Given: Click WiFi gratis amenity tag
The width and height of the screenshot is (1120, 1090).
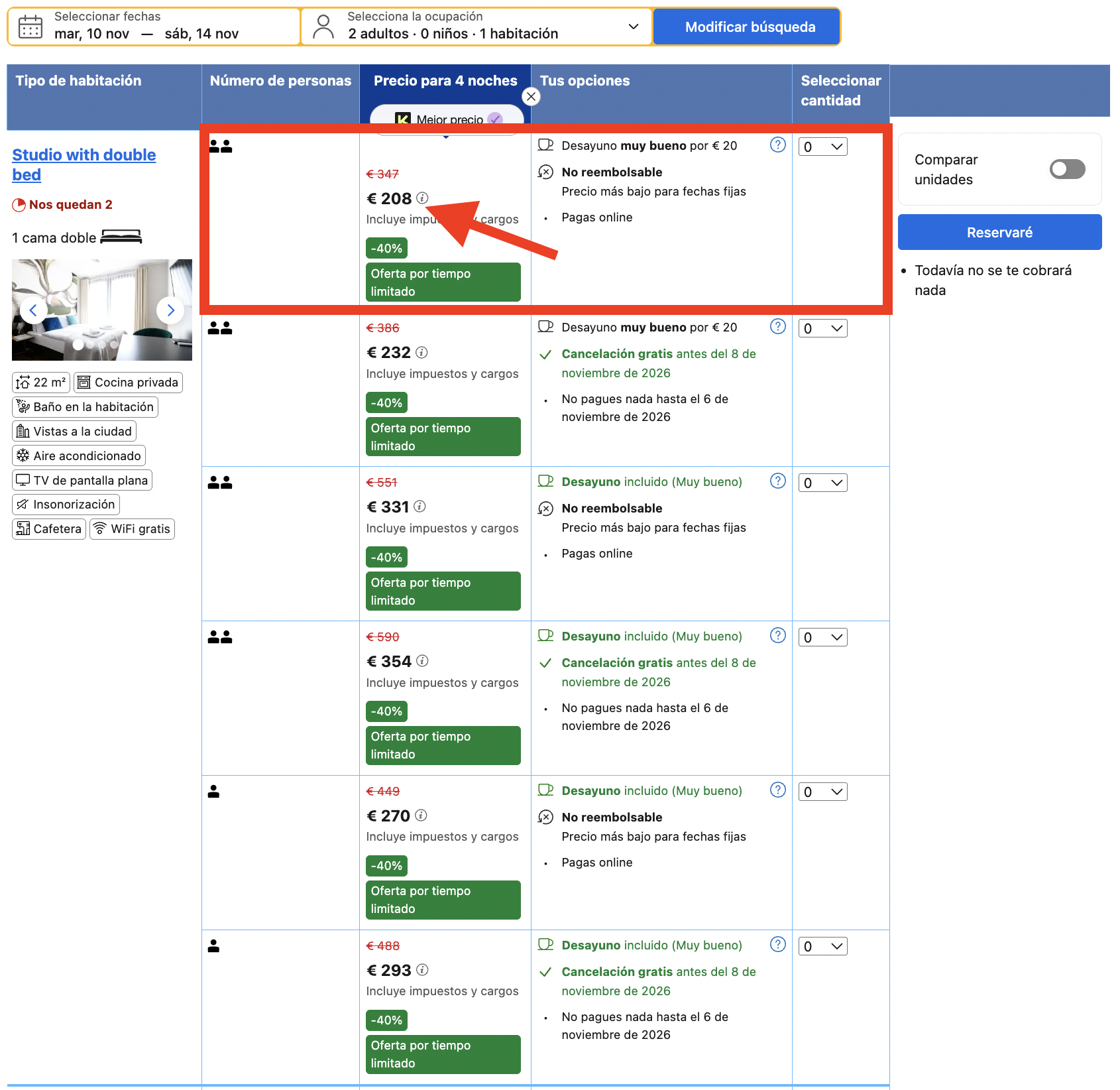Looking at the screenshot, I should [x=132, y=529].
